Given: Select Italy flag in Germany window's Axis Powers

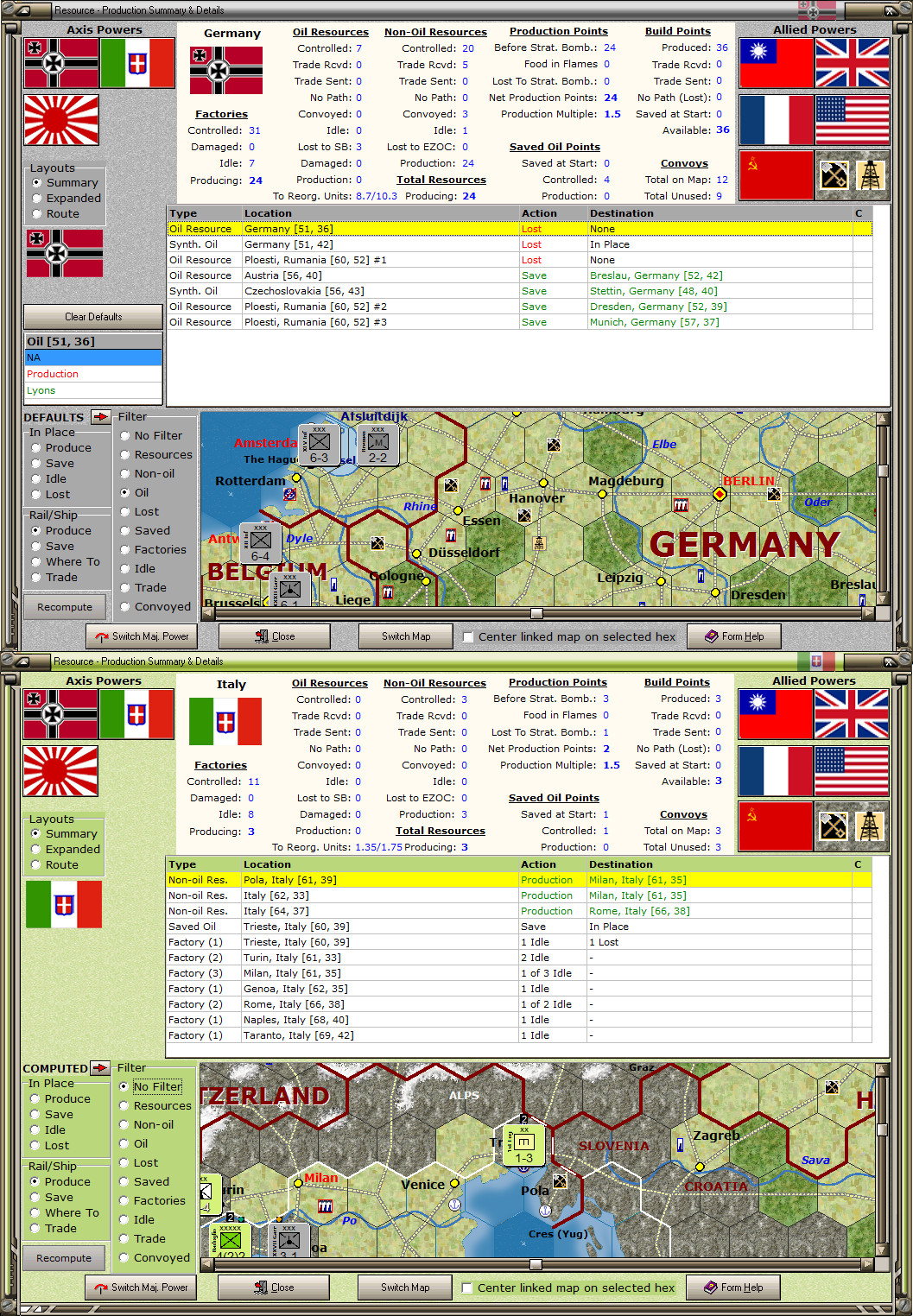Looking at the screenshot, I should point(137,63).
